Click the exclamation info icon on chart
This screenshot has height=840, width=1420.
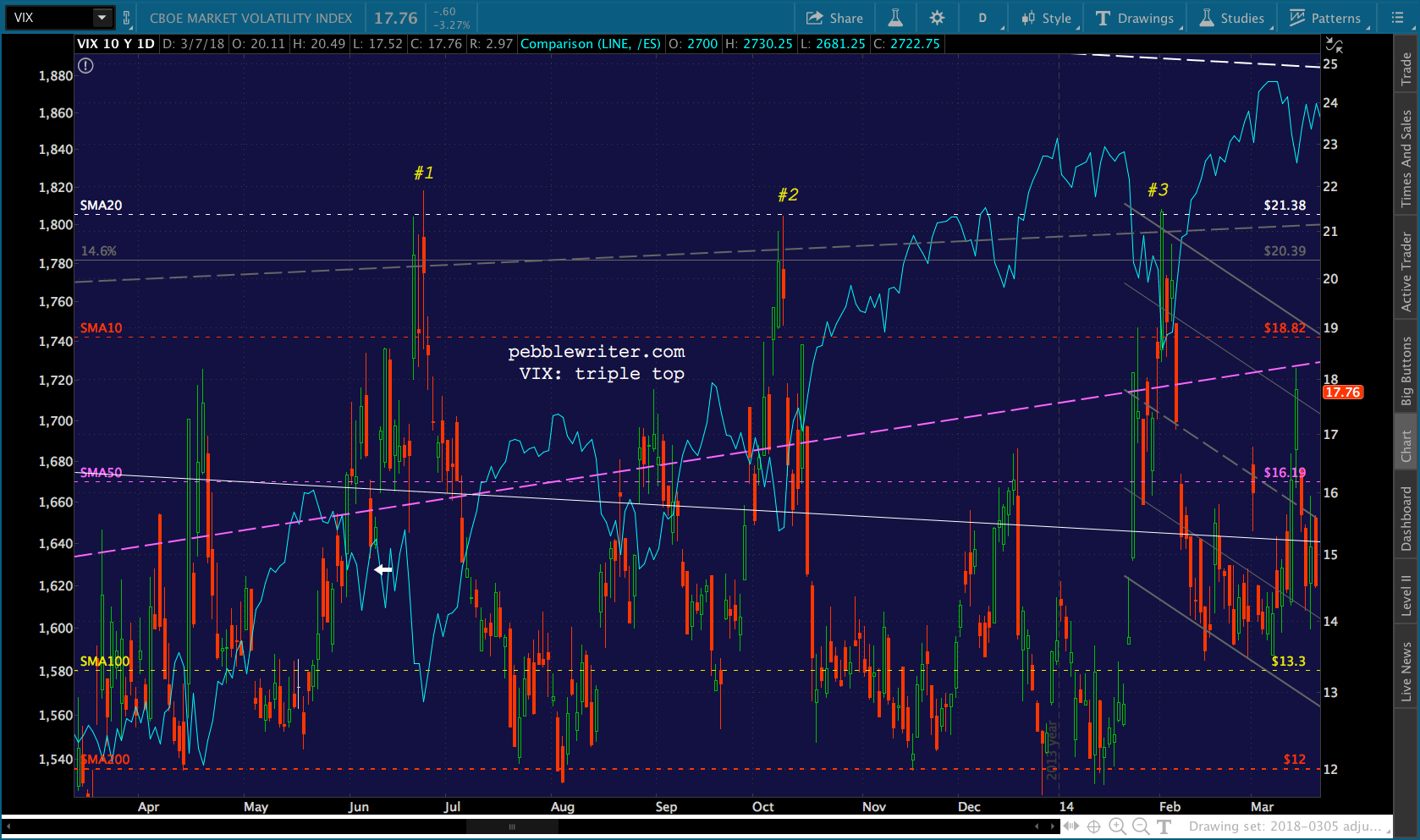coord(85,66)
